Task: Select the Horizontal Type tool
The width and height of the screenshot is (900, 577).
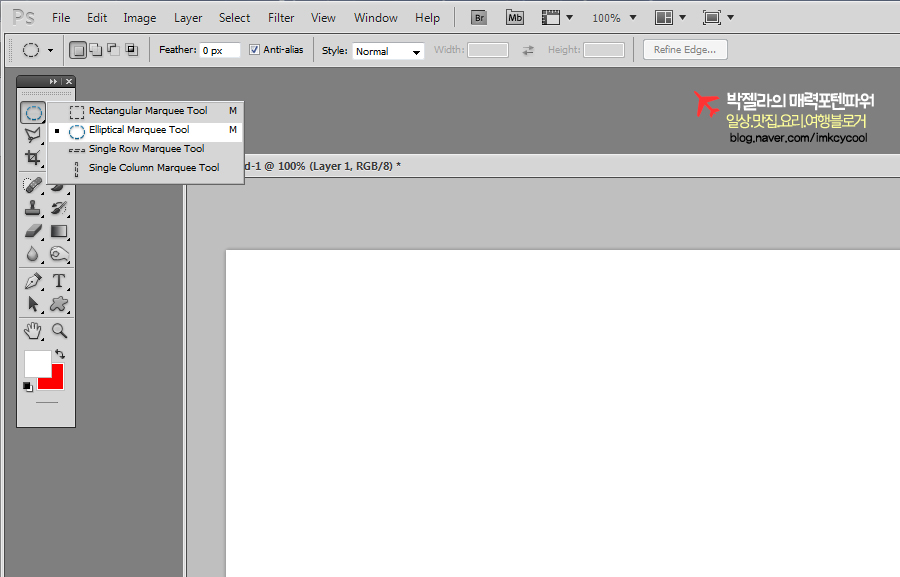Action: (59, 281)
